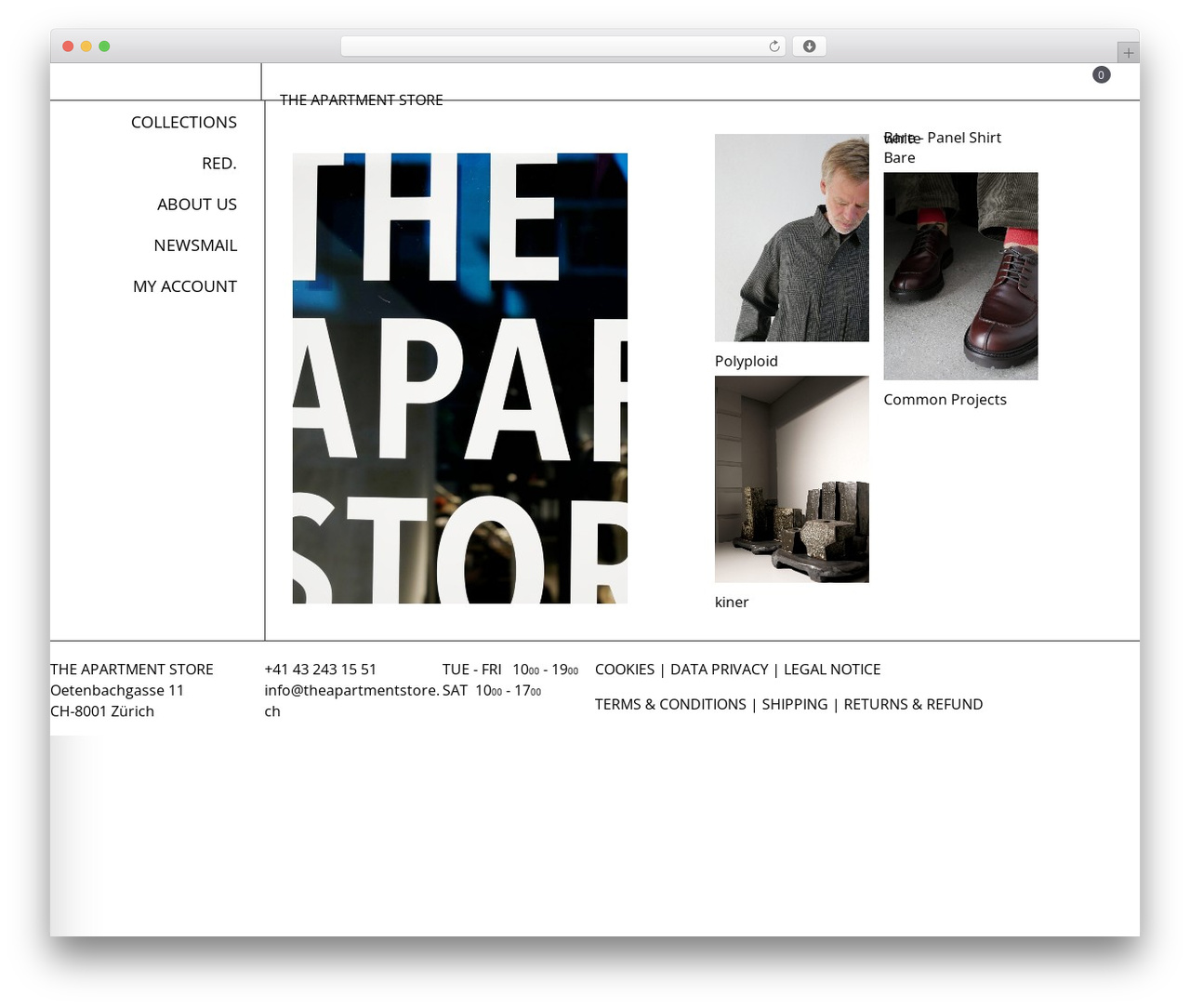Click the browser address bar
This screenshot has width=1190, height=1008.
562,46
